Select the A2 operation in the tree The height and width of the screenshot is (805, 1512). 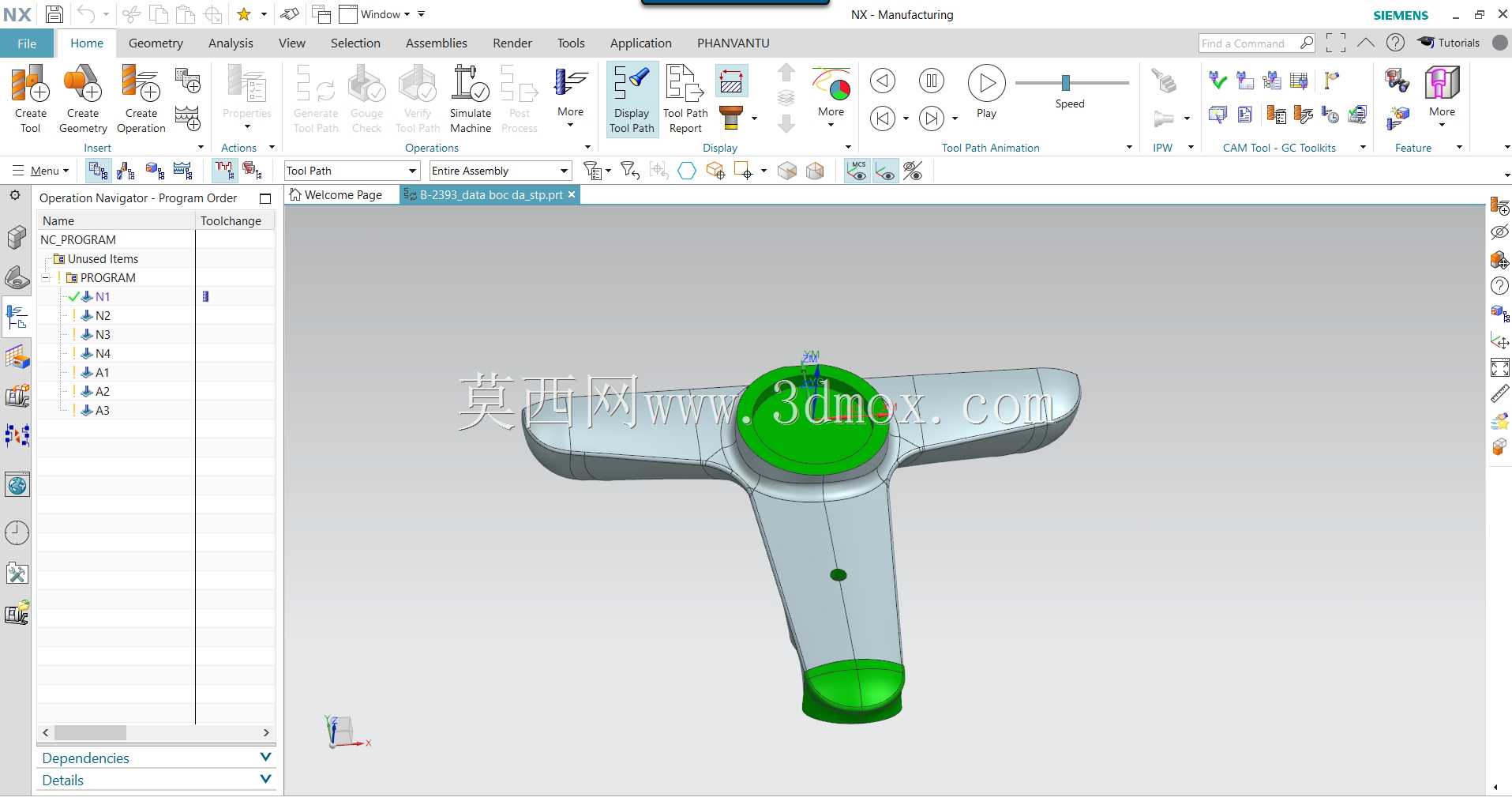(103, 392)
